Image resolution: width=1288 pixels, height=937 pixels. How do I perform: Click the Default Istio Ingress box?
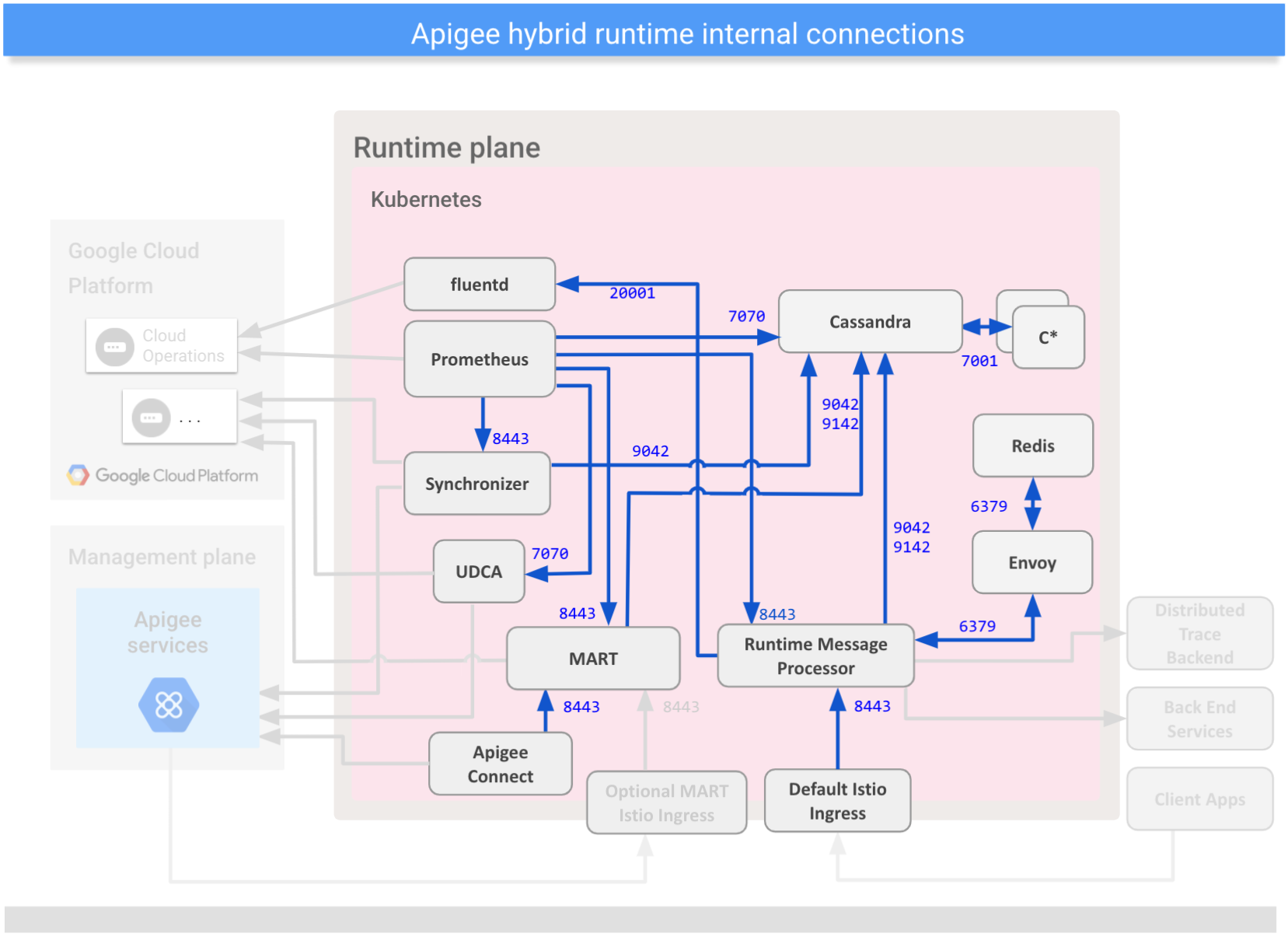(836, 801)
